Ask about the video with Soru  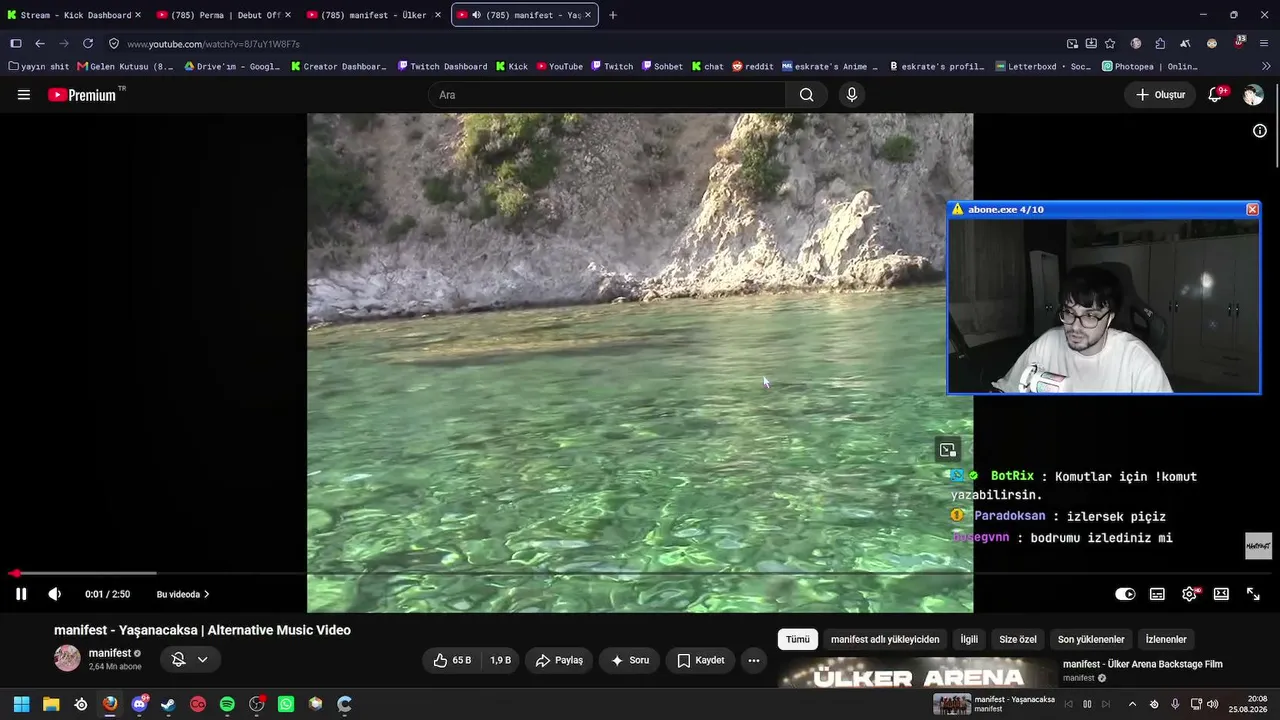click(630, 660)
